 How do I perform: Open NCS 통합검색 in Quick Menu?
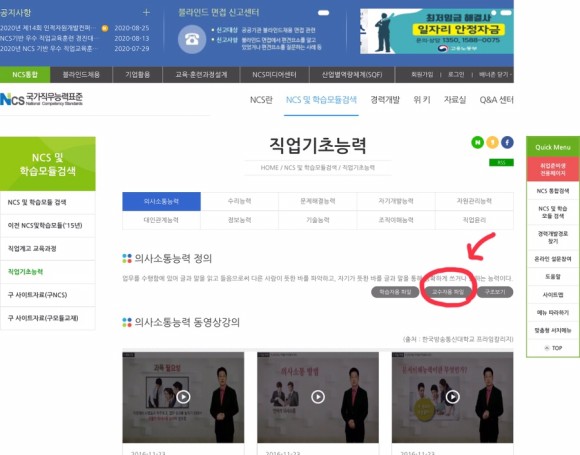(x=553, y=191)
